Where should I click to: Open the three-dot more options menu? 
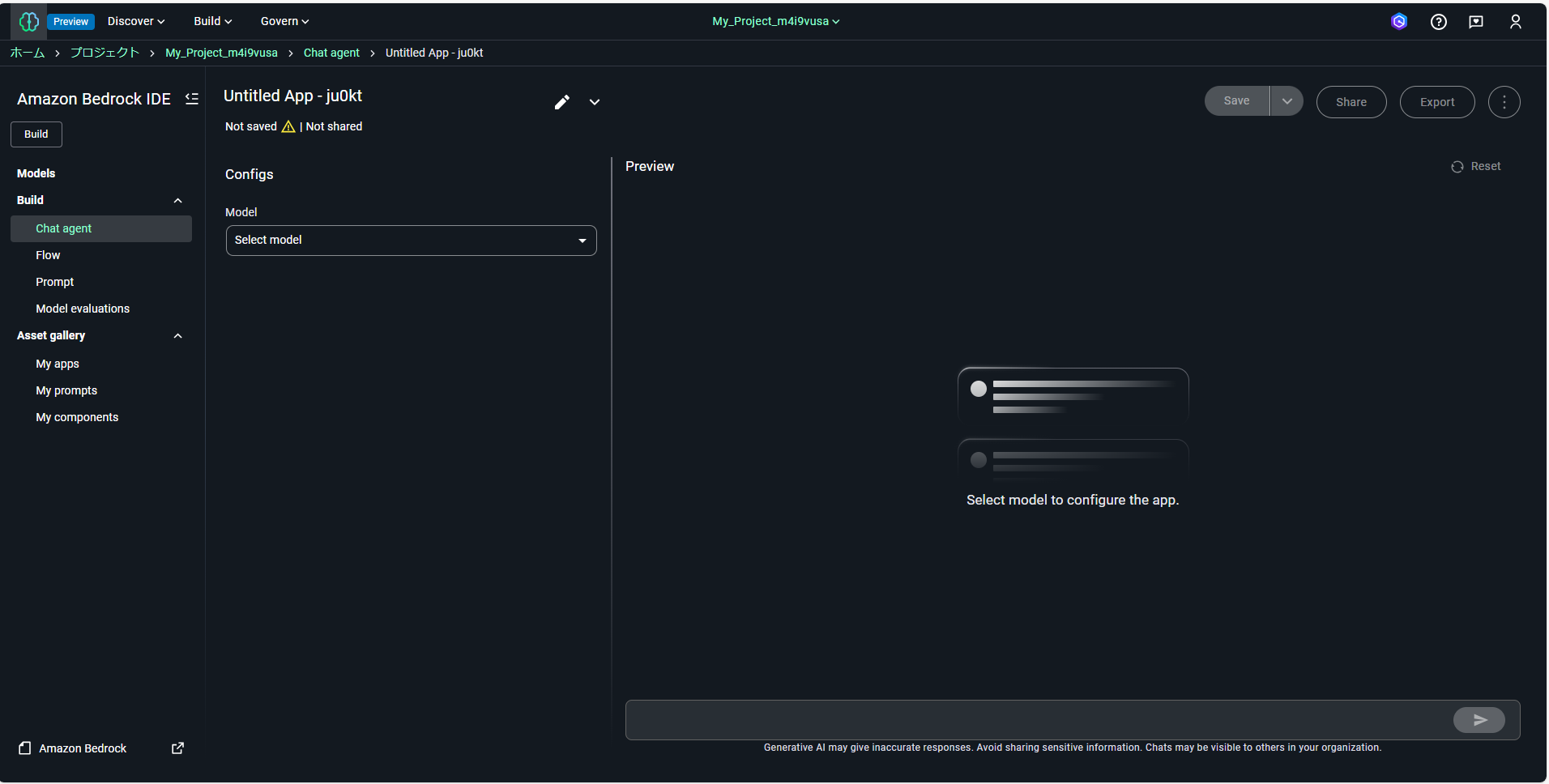click(x=1504, y=102)
